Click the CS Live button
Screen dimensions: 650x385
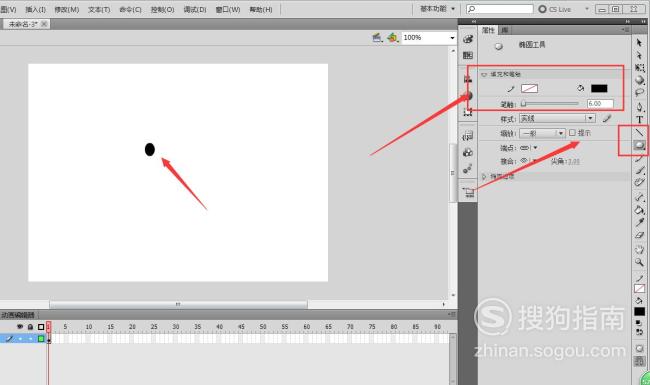tap(555, 9)
